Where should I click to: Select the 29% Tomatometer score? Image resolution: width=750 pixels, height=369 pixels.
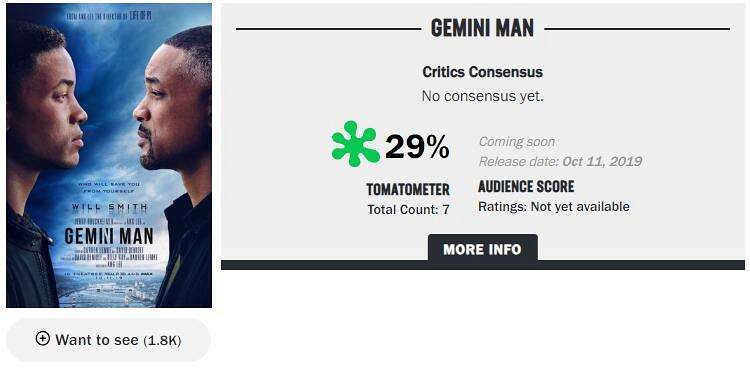pyautogui.click(x=417, y=146)
